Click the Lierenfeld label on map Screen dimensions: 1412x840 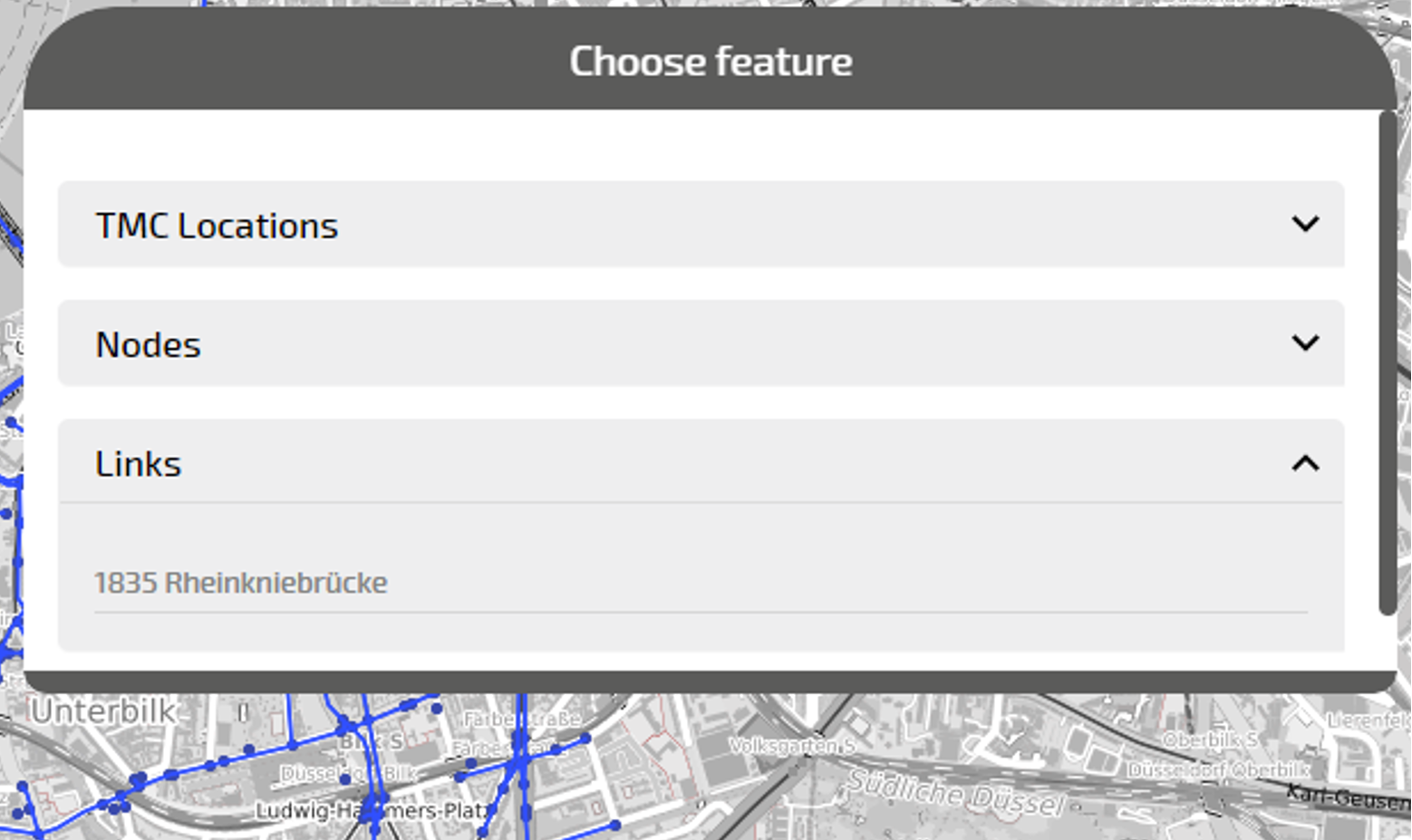tap(1368, 720)
